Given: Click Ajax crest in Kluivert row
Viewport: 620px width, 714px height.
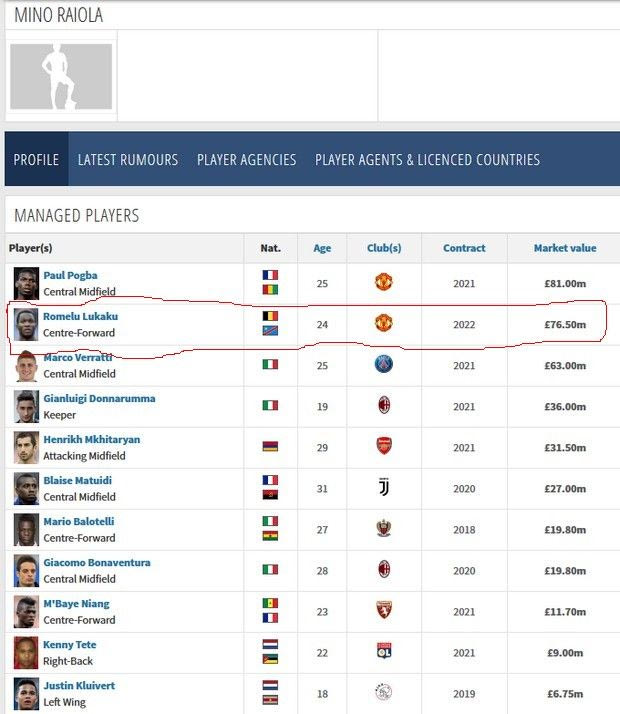Looking at the screenshot, I should coord(383,693).
